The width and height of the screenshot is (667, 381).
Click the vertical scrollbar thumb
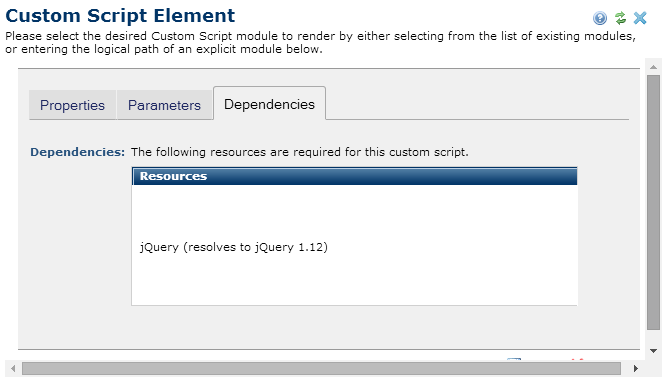coord(653,202)
